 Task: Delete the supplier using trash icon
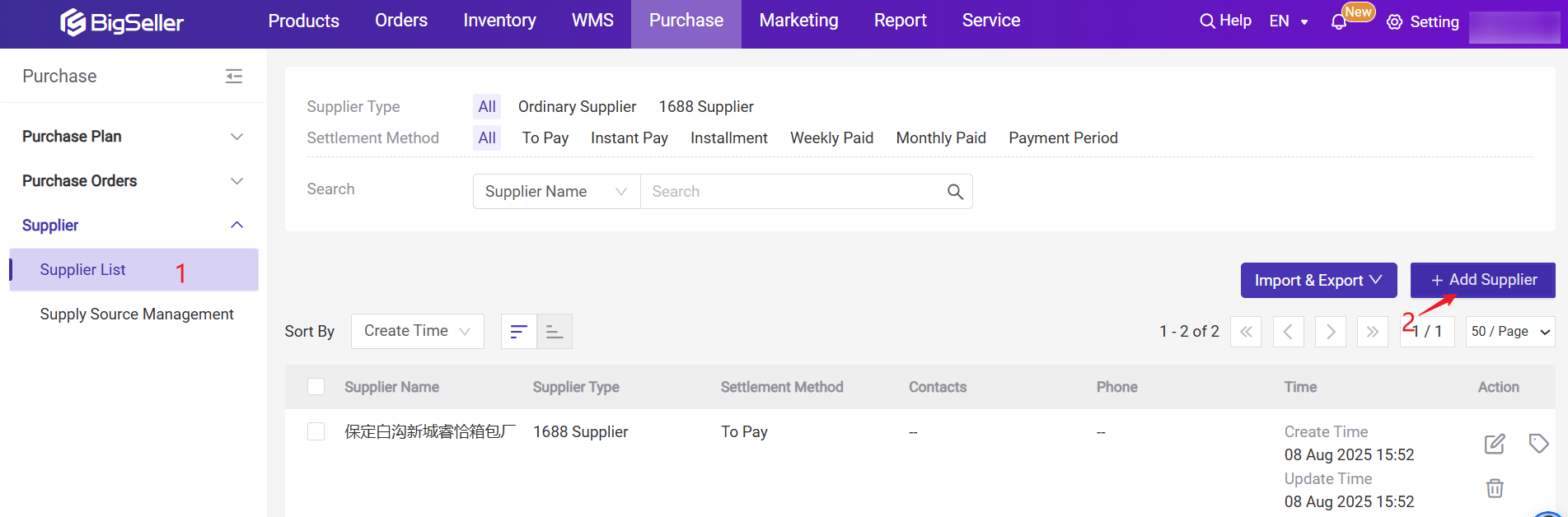coord(1494,488)
